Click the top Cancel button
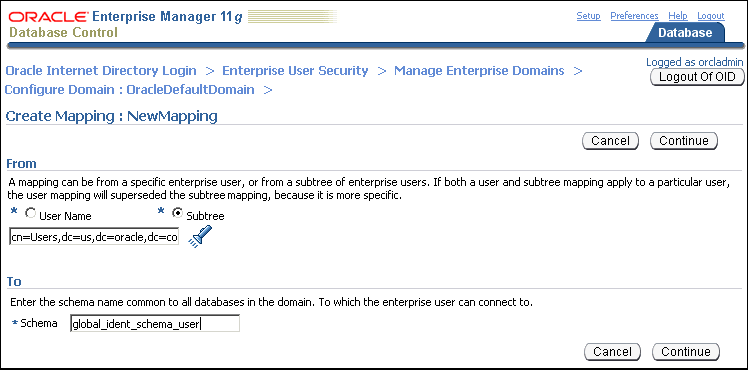Image resolution: width=748 pixels, height=370 pixels. coord(610,141)
